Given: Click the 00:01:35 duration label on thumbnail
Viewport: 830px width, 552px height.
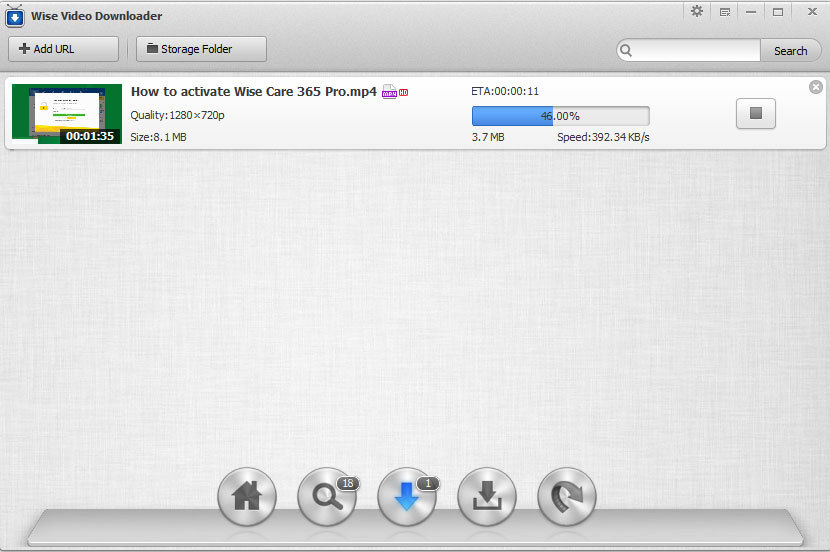Looking at the screenshot, I should pos(90,136).
